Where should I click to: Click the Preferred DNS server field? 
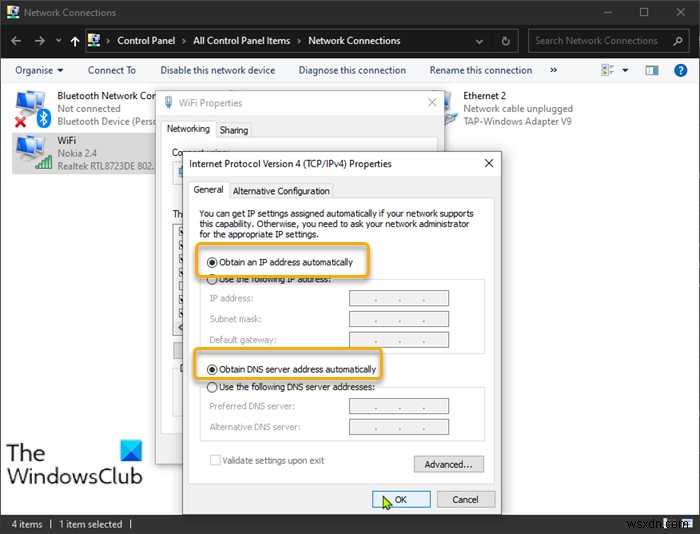(x=399, y=406)
